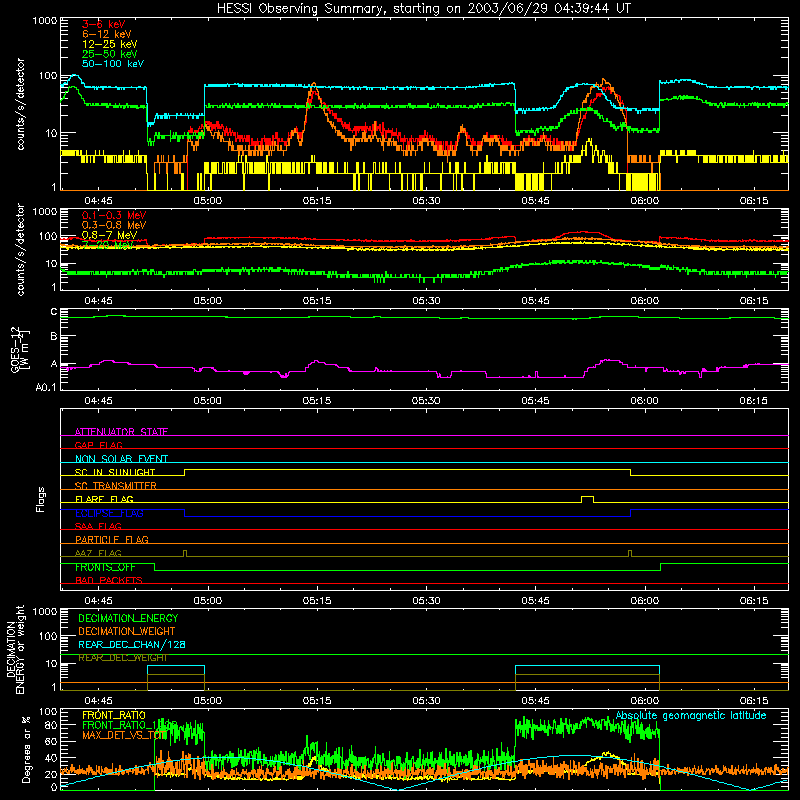This screenshot has width=800, height=800.
Task: Click the GOES-12 axis label
Action: coord(21,349)
